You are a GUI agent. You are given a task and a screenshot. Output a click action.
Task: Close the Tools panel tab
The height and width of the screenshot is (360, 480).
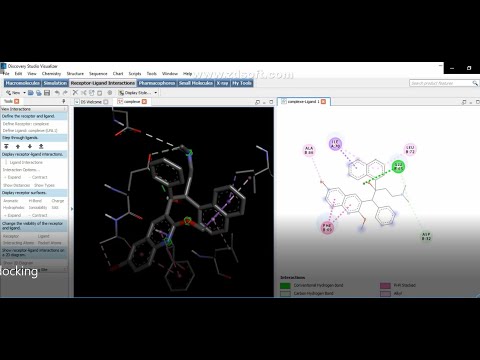(x=17, y=101)
